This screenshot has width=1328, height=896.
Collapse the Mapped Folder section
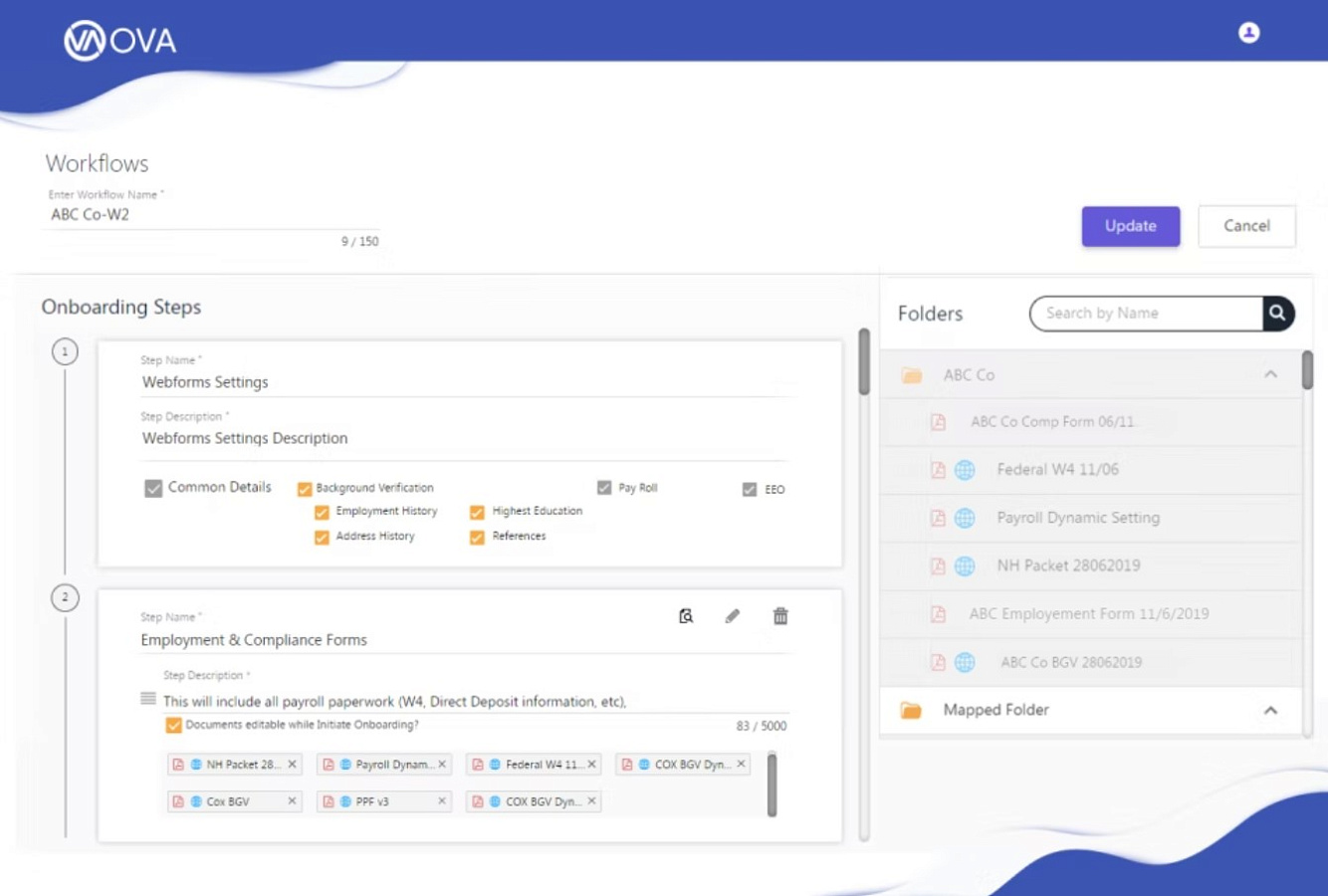tap(1270, 711)
